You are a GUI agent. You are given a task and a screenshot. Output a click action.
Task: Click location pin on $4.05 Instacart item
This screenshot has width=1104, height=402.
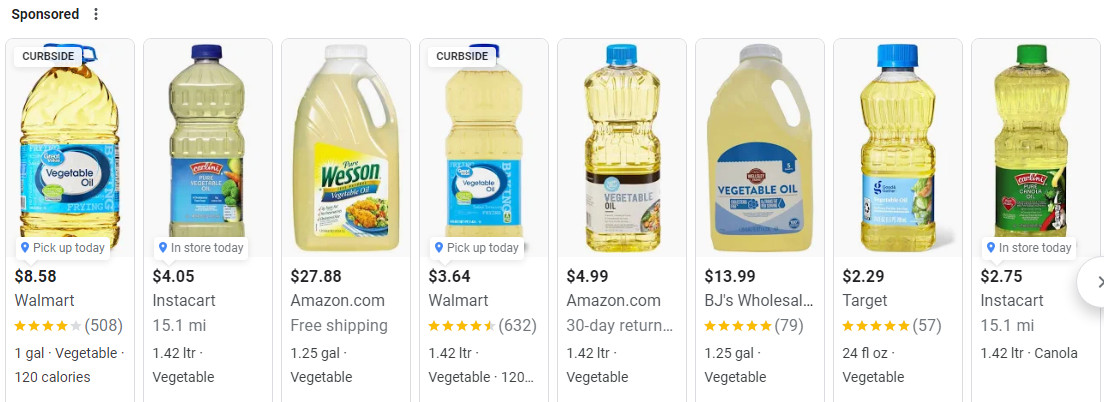163,248
